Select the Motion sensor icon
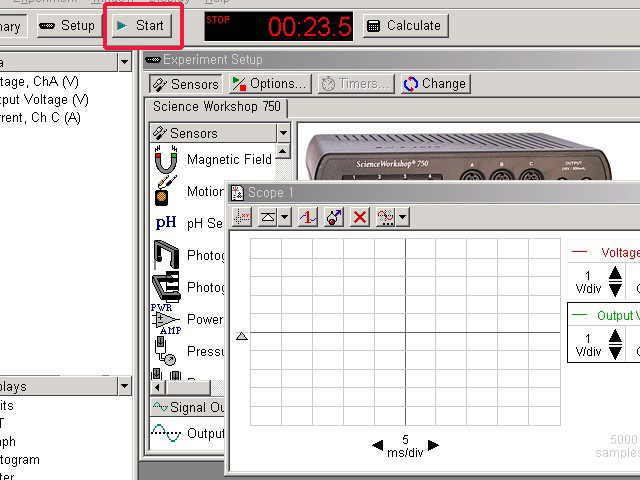 coord(165,191)
